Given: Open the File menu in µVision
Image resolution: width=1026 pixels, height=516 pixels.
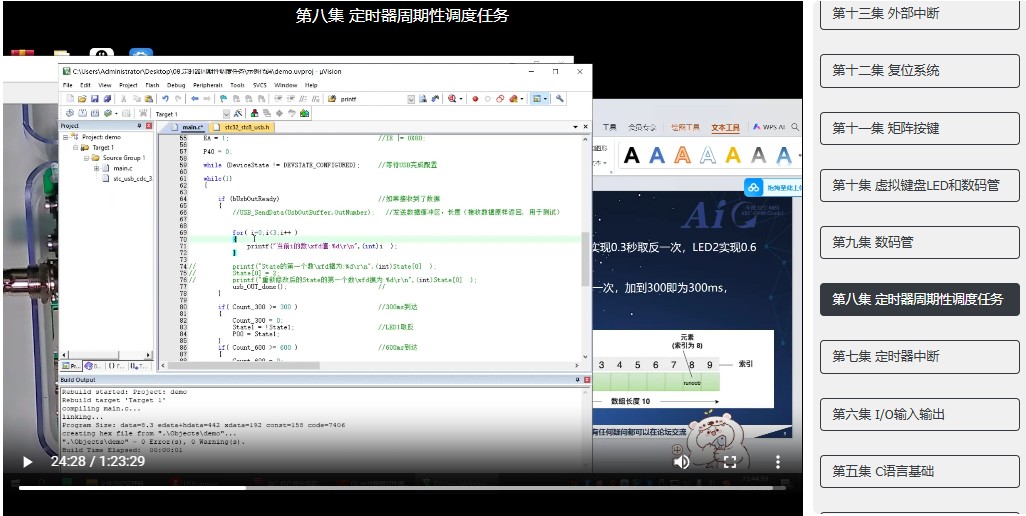Looking at the screenshot, I should (67, 85).
